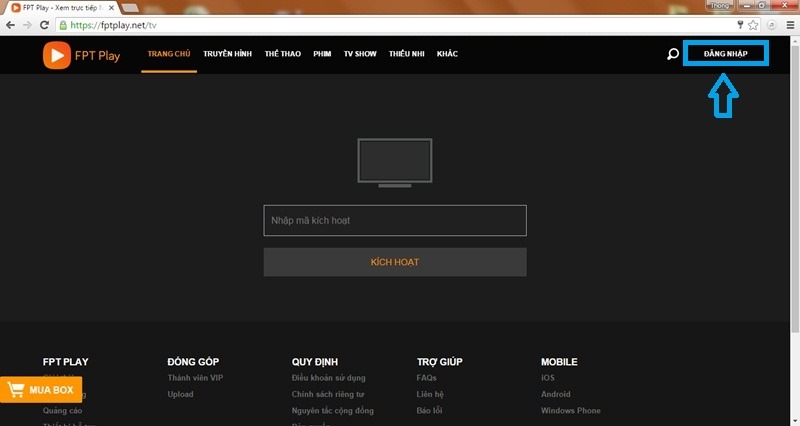Viewport: 800px width, 426px height.
Task: Click the browser back arrow
Action: pyautogui.click(x=11, y=24)
